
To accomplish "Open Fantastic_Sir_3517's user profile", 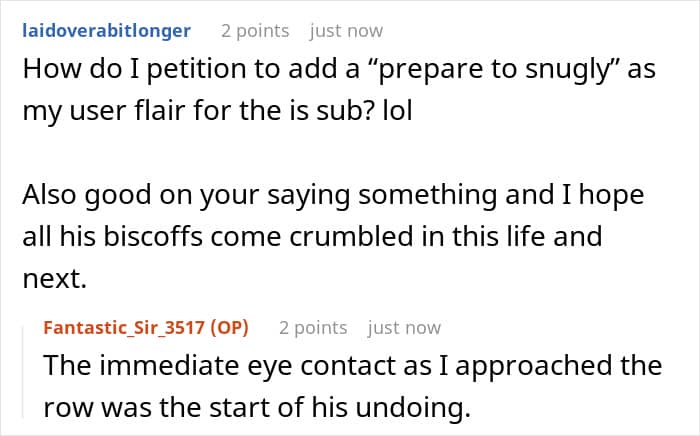I will (124, 328).
